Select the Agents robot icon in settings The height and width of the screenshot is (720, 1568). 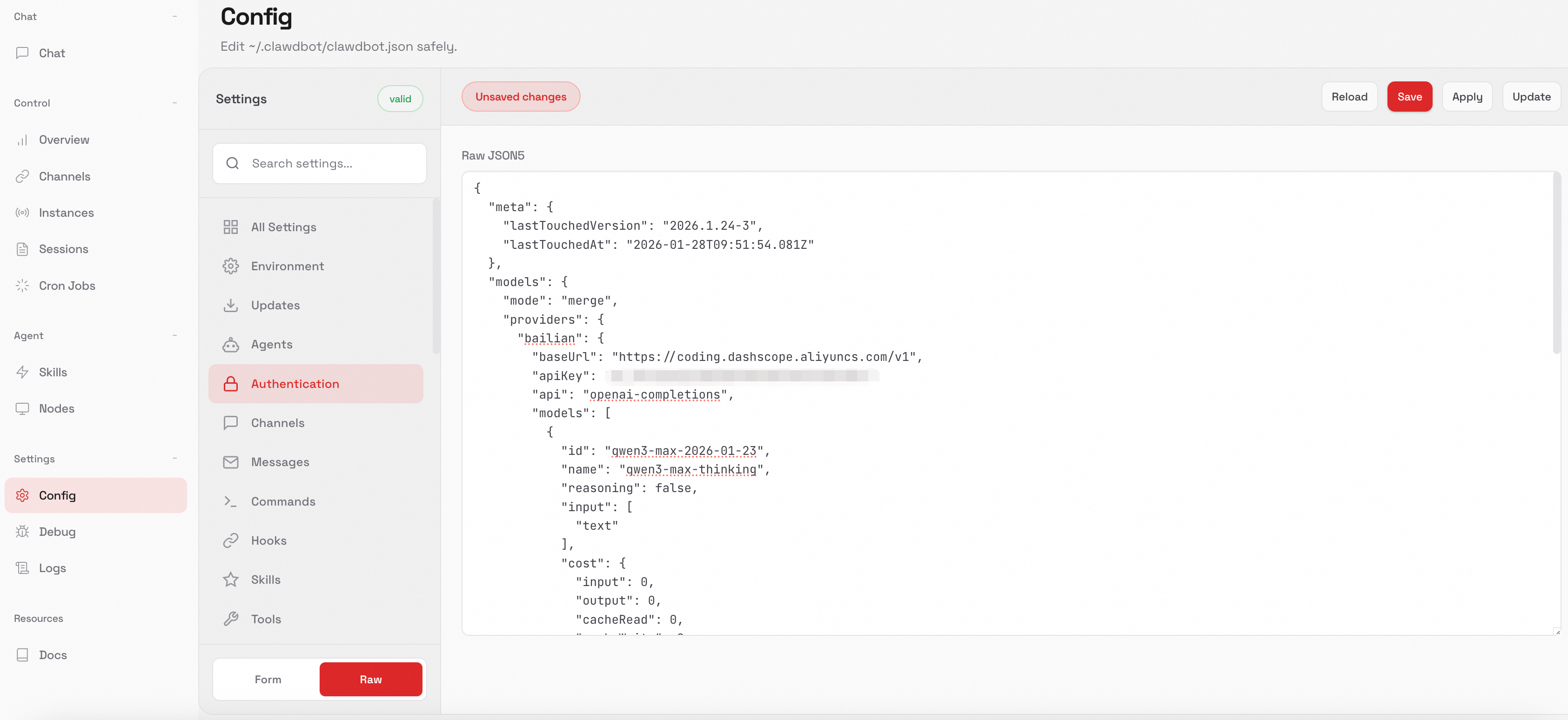point(231,345)
